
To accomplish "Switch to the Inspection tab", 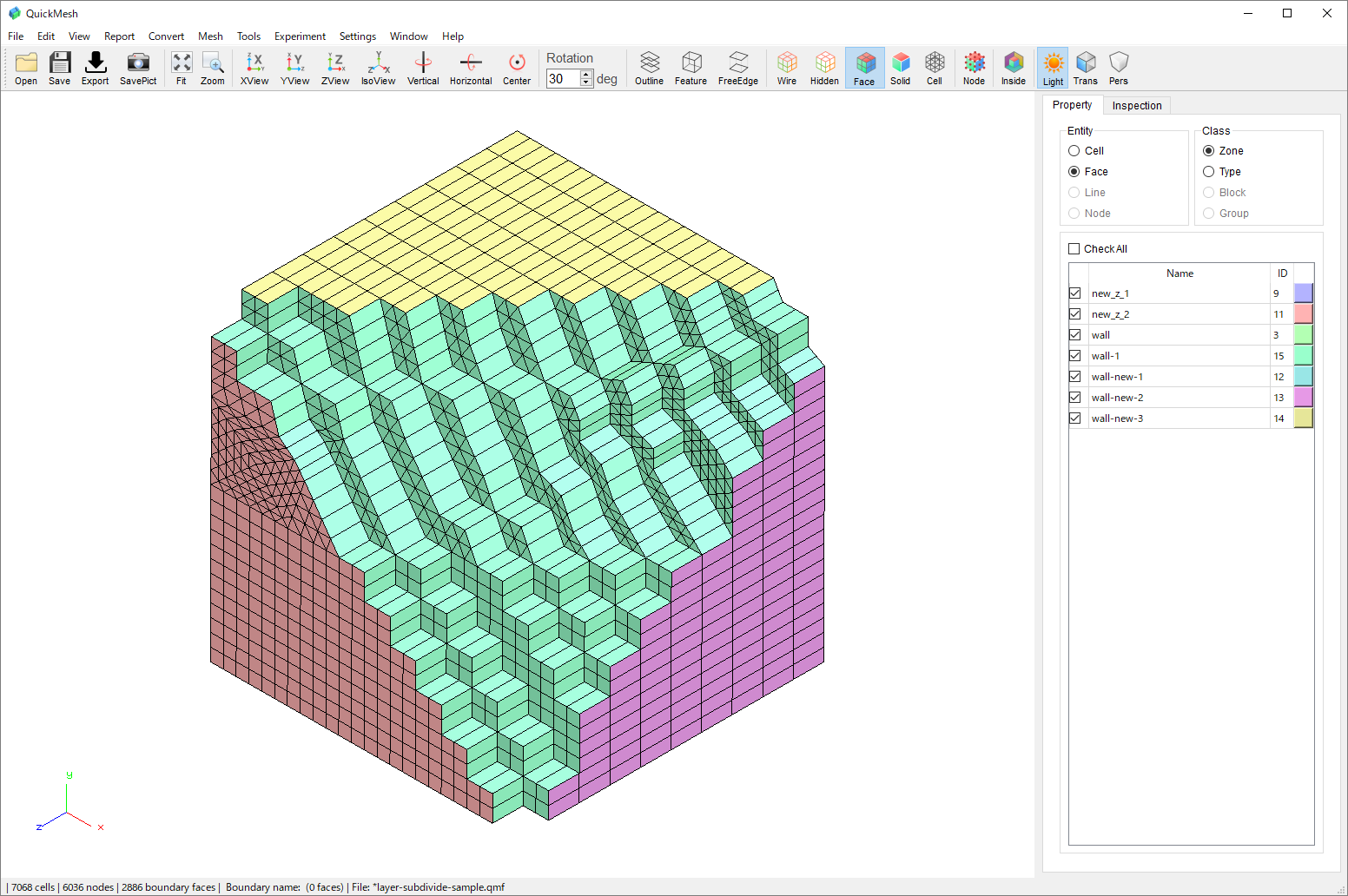I will 1137,105.
